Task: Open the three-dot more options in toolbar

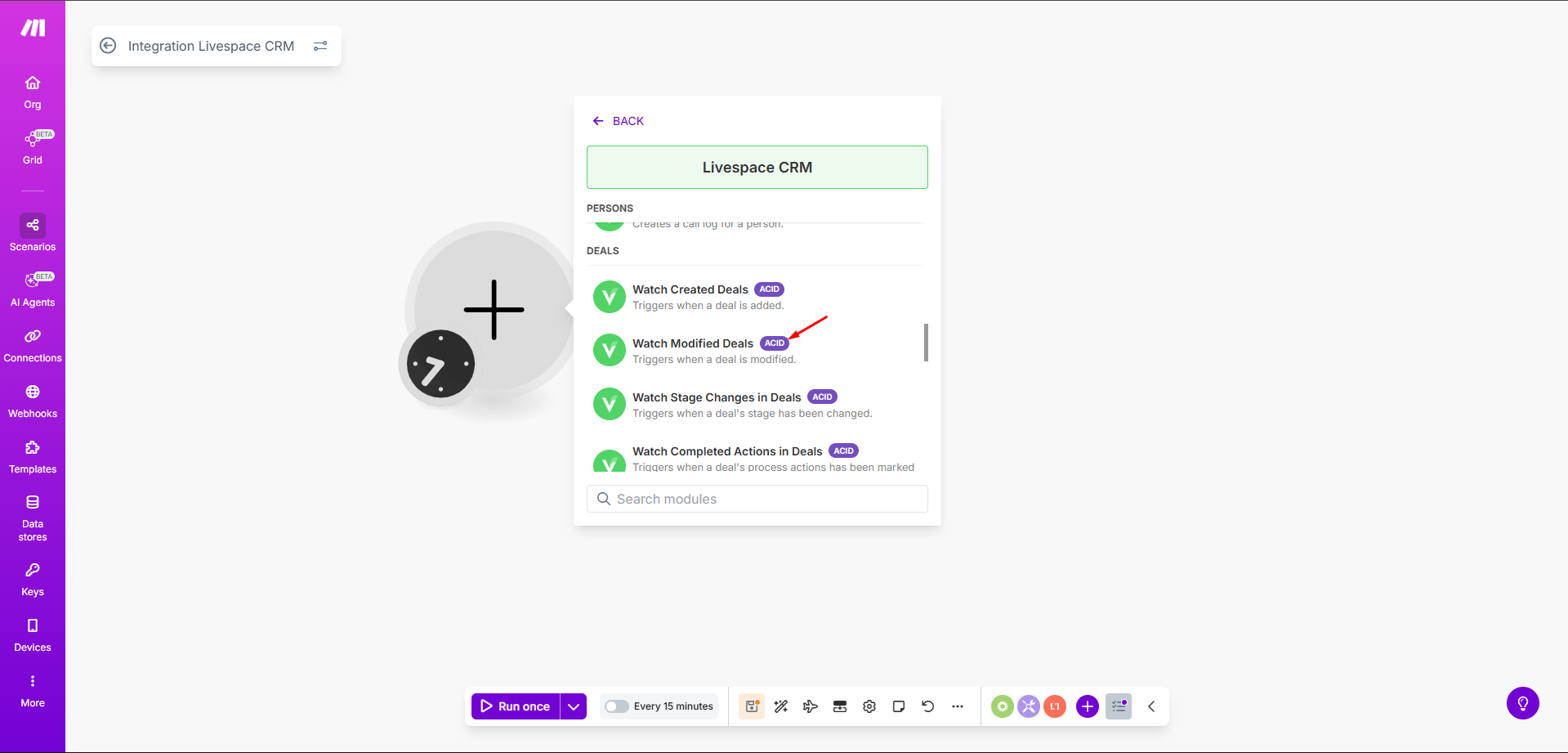Action: coord(958,706)
